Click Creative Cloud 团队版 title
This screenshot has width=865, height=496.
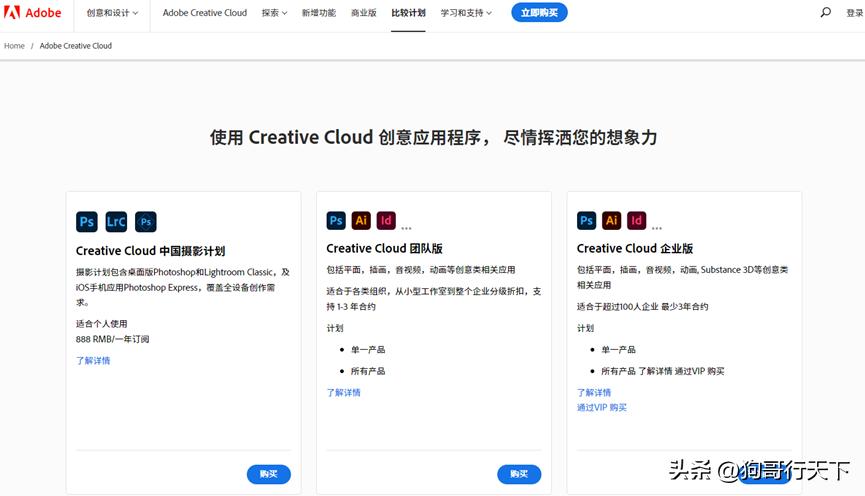pos(385,249)
